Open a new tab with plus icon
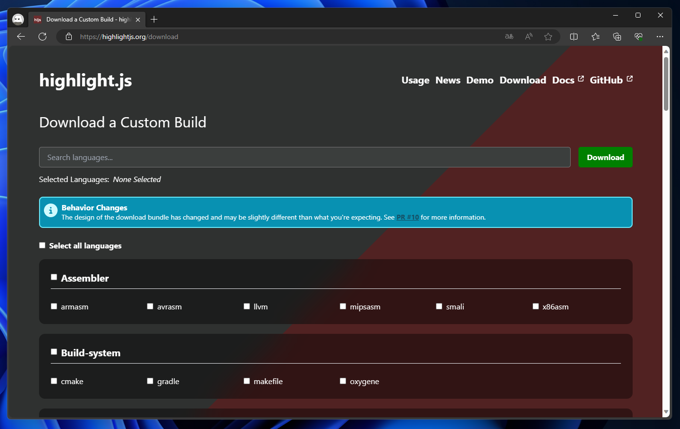 point(154,20)
